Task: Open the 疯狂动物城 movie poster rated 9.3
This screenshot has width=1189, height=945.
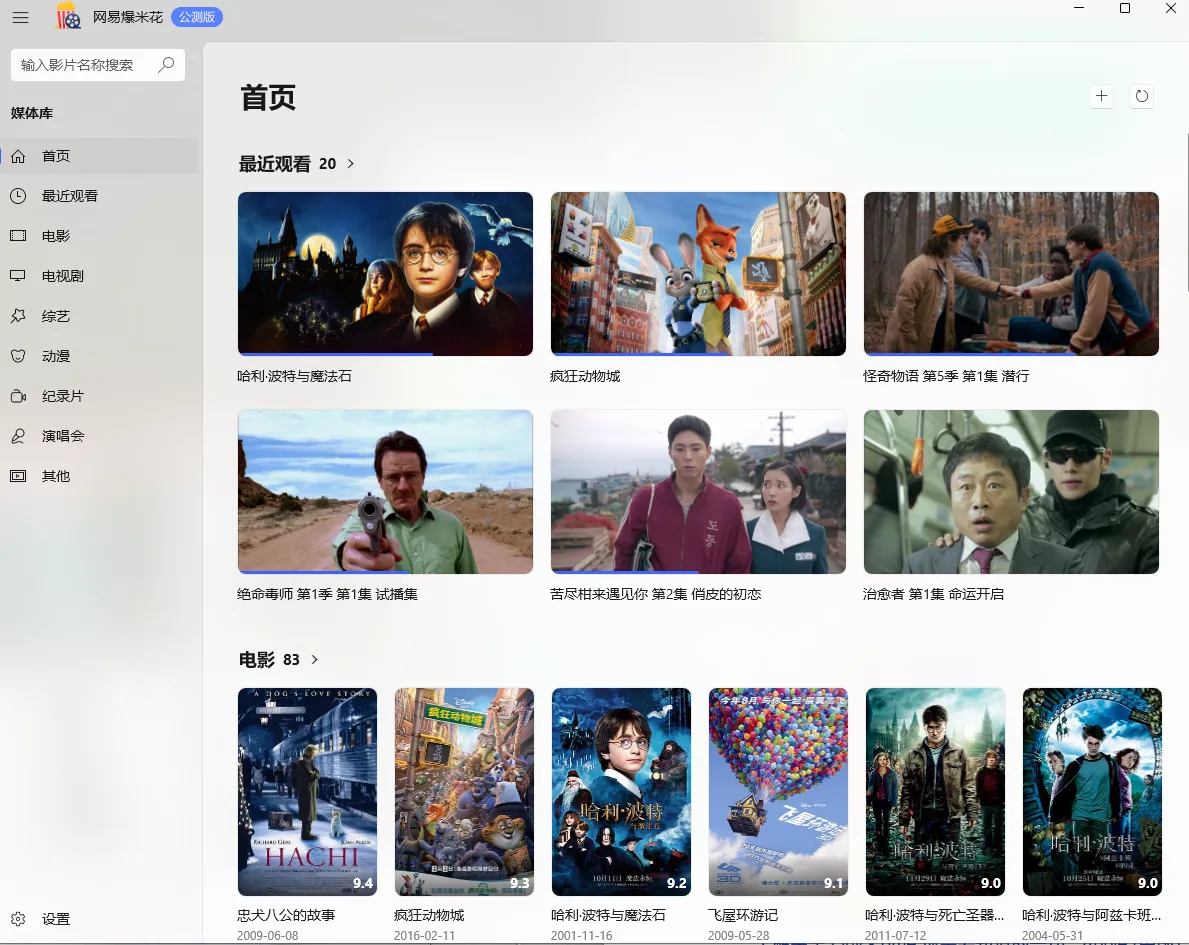Action: coord(464,792)
